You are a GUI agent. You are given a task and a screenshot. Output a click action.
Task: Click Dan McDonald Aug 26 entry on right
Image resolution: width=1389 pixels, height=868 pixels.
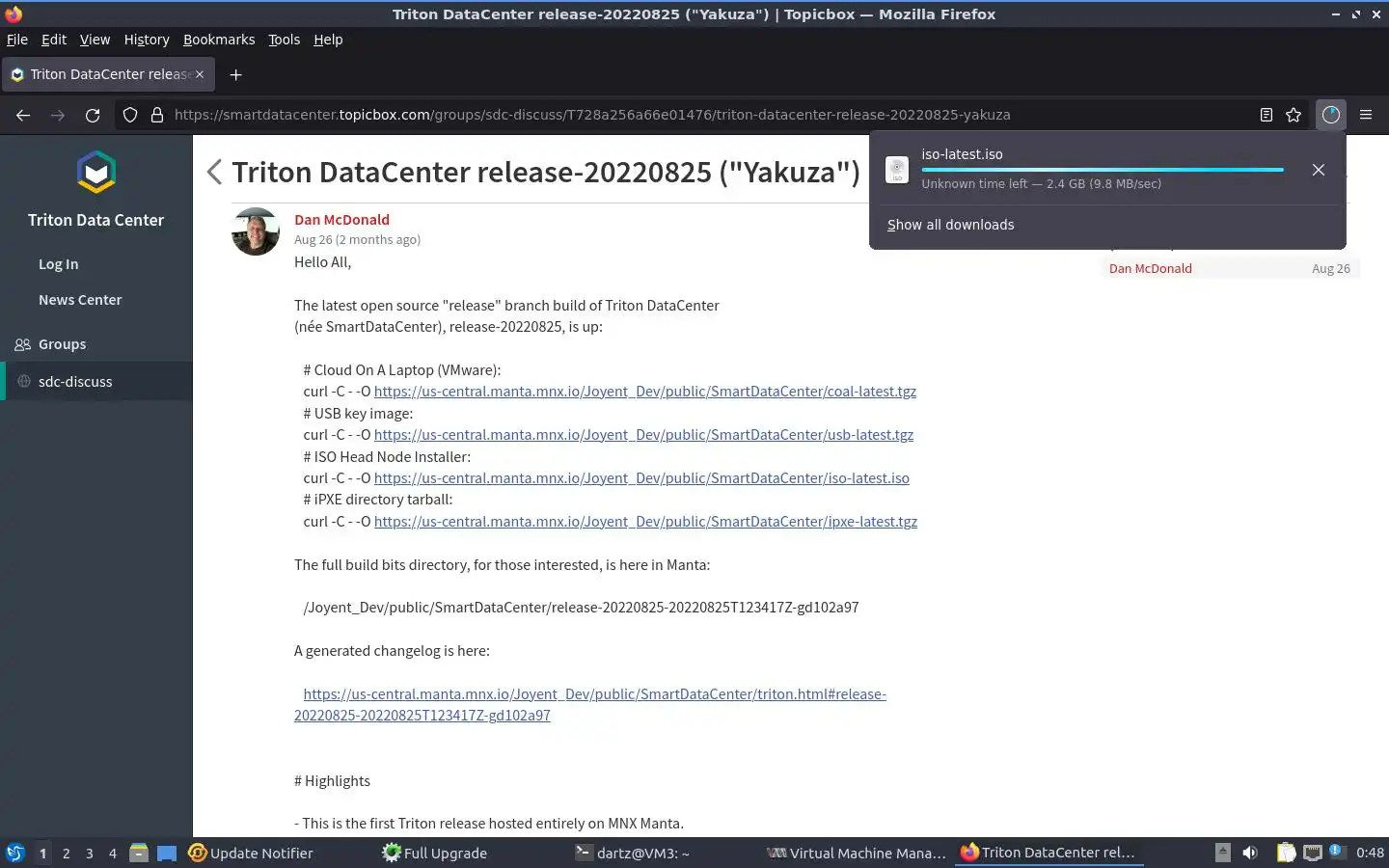[x=1230, y=269]
